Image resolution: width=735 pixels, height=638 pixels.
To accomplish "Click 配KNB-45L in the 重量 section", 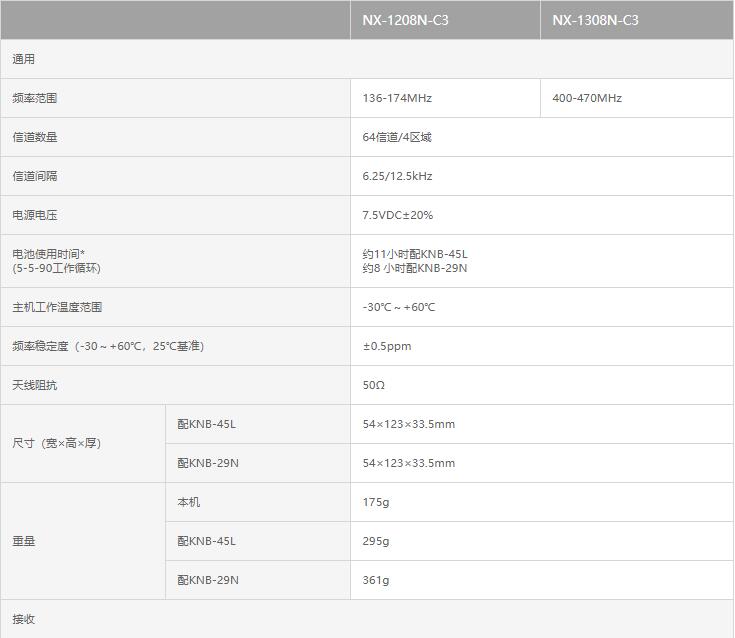I will point(206,541).
